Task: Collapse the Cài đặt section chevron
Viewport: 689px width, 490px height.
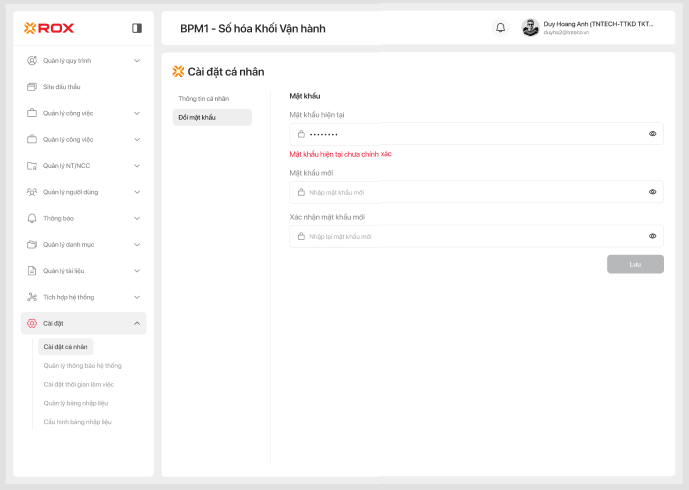Action: (x=137, y=323)
